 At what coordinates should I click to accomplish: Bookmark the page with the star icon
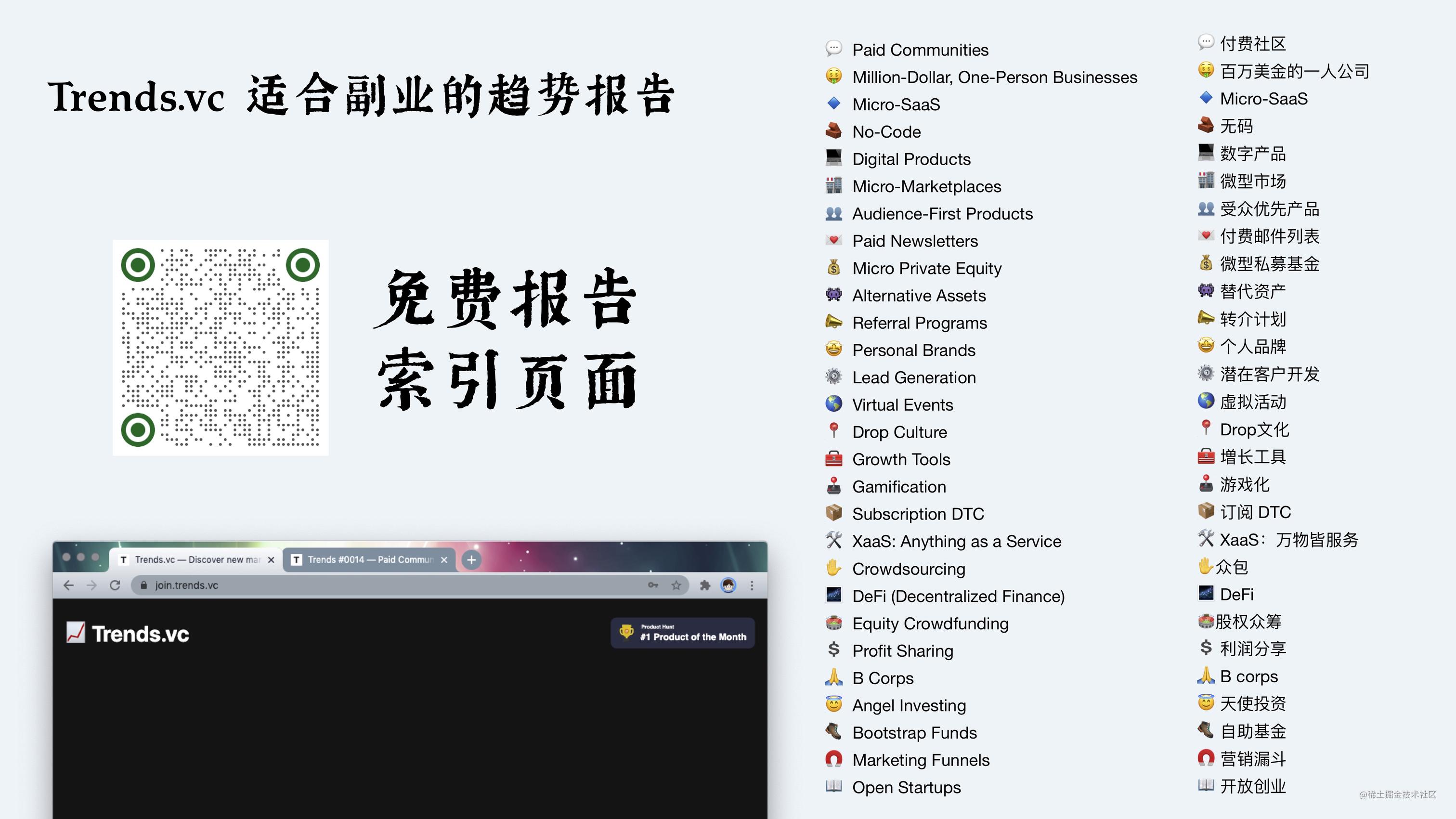[676, 585]
